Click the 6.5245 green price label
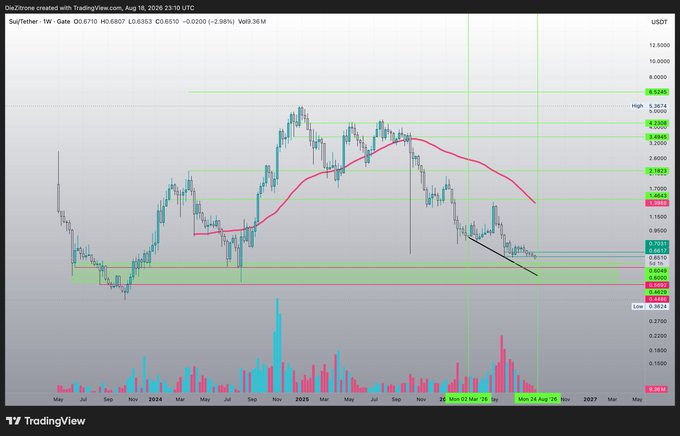The width and height of the screenshot is (680, 436). tap(657, 92)
